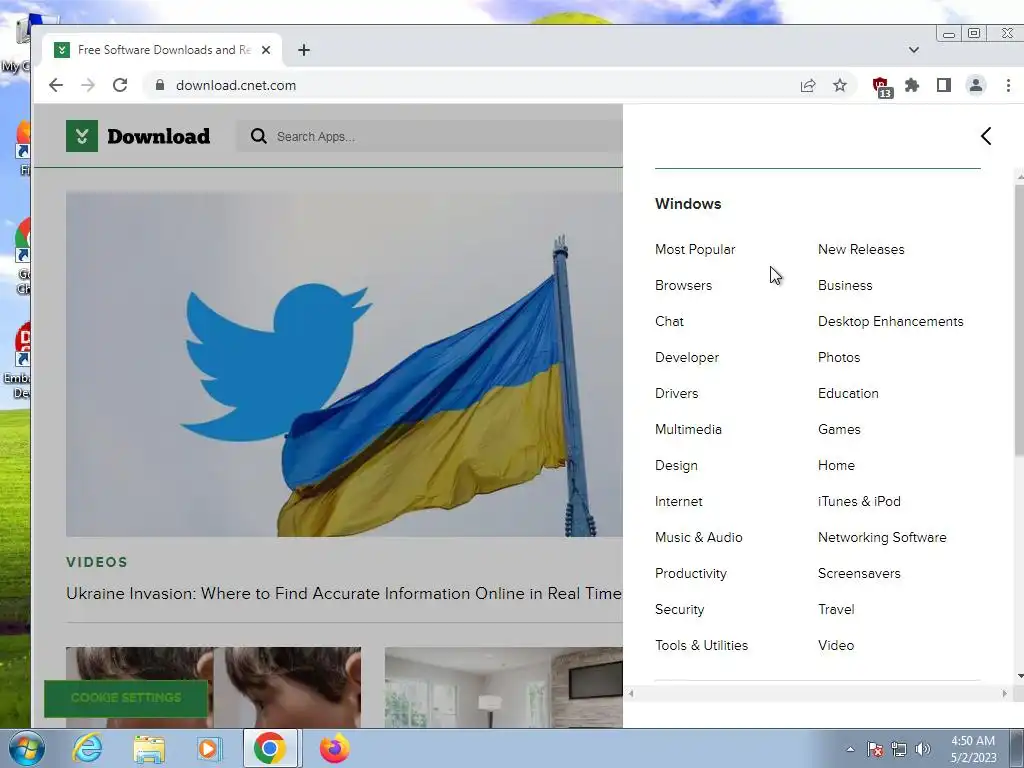This screenshot has width=1024, height=768.
Task: Open the Design category
Action: click(x=676, y=465)
